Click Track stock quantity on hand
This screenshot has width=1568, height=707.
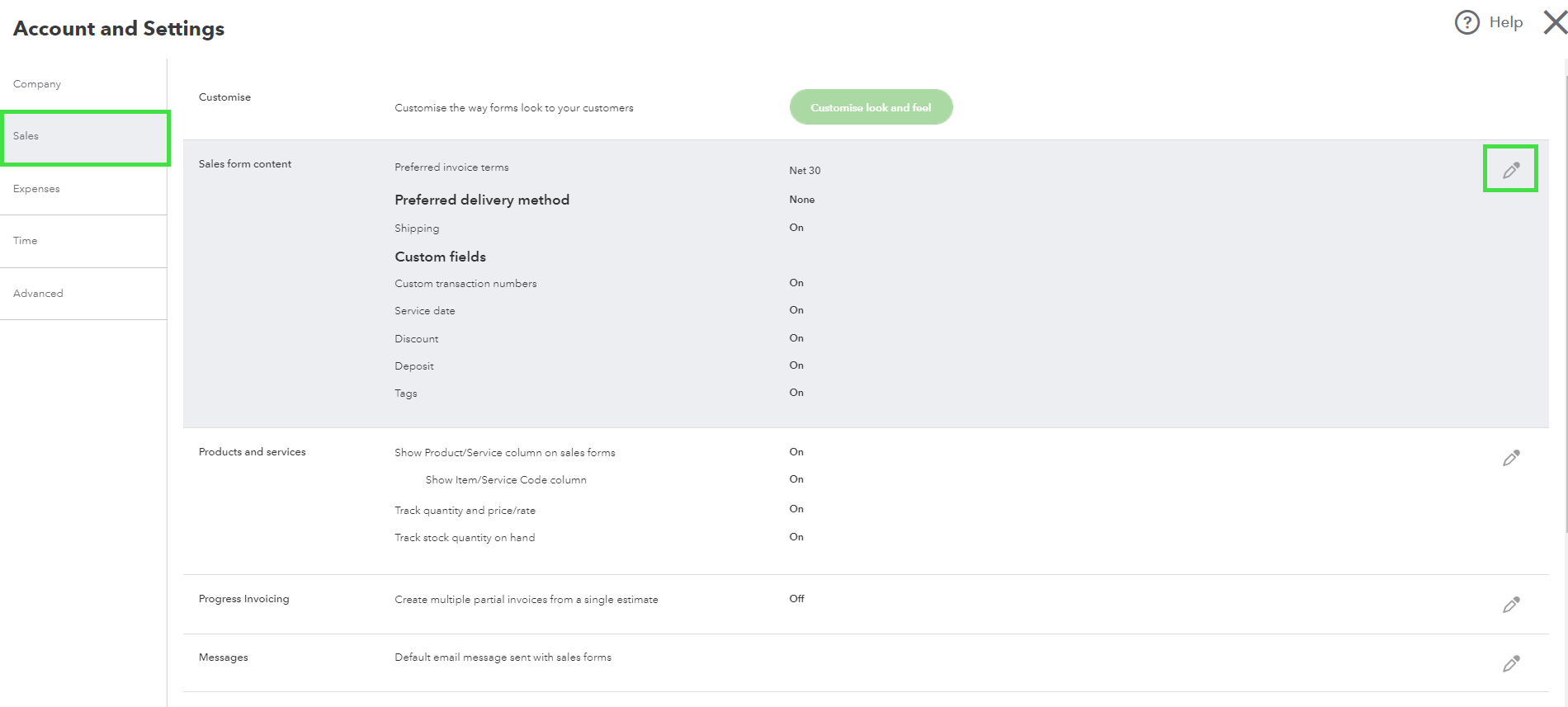point(465,538)
